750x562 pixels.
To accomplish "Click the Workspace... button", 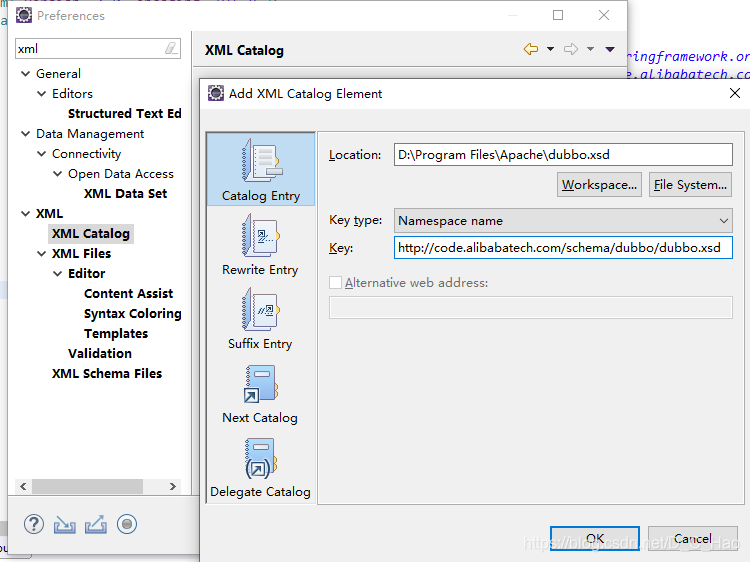I will pos(599,185).
